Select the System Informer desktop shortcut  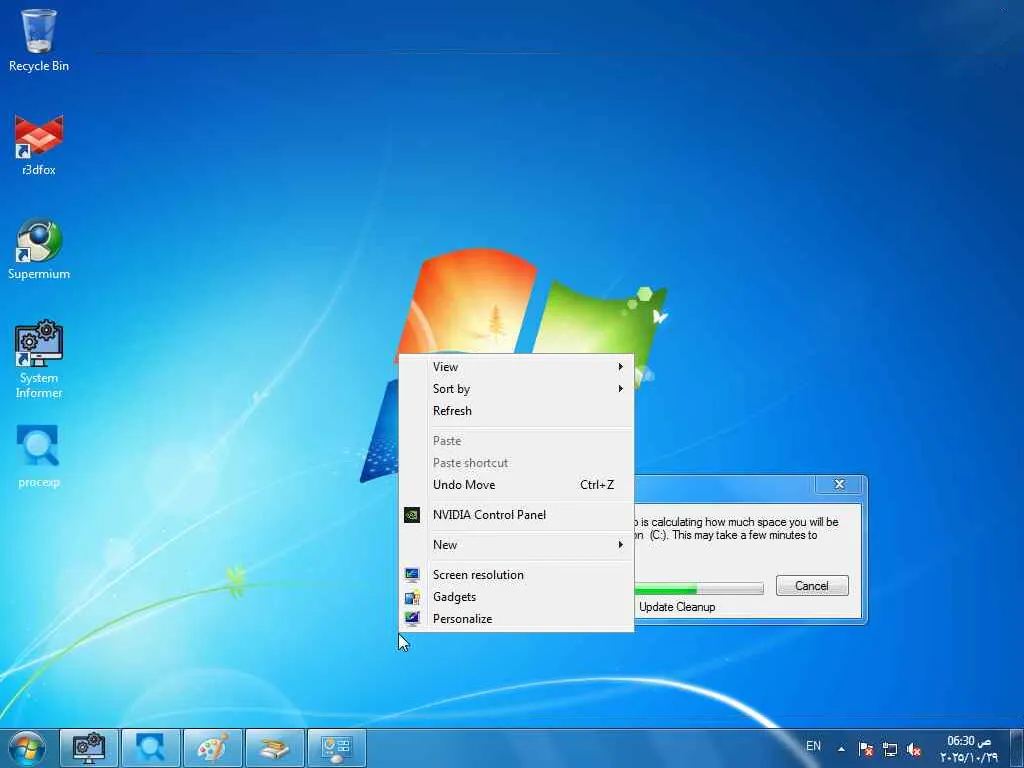click(x=39, y=360)
